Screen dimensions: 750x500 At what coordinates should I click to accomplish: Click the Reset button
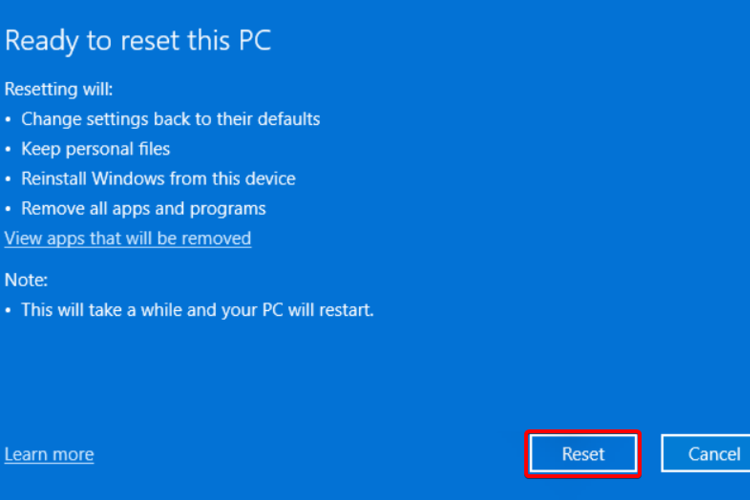583,454
